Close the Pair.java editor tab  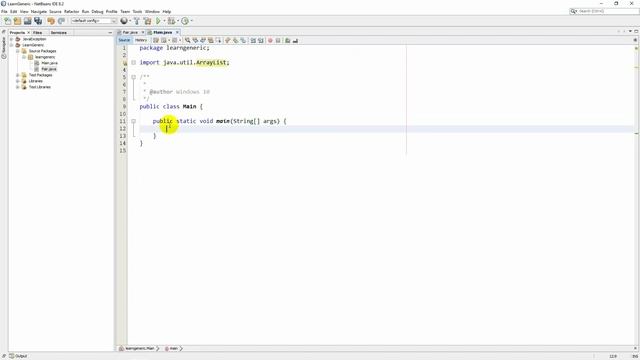click(142, 32)
